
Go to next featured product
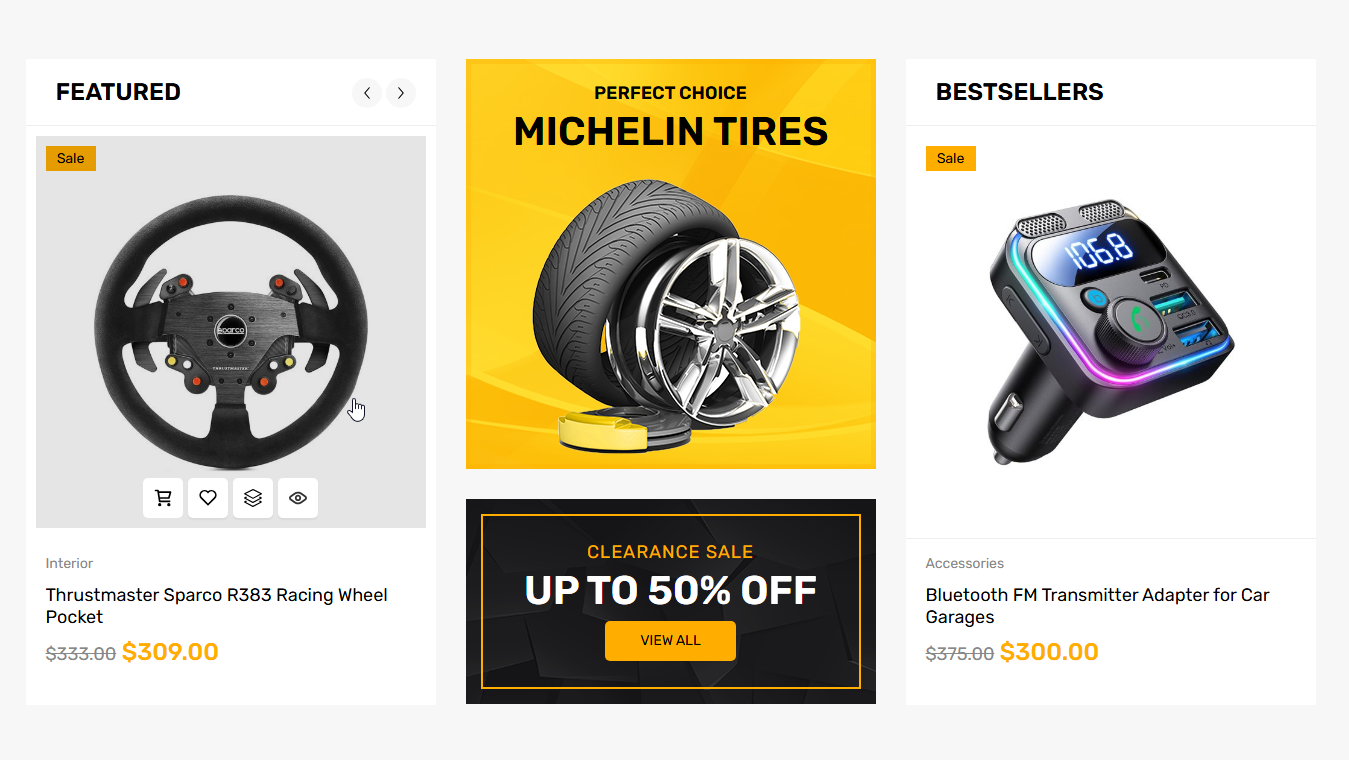coord(401,93)
